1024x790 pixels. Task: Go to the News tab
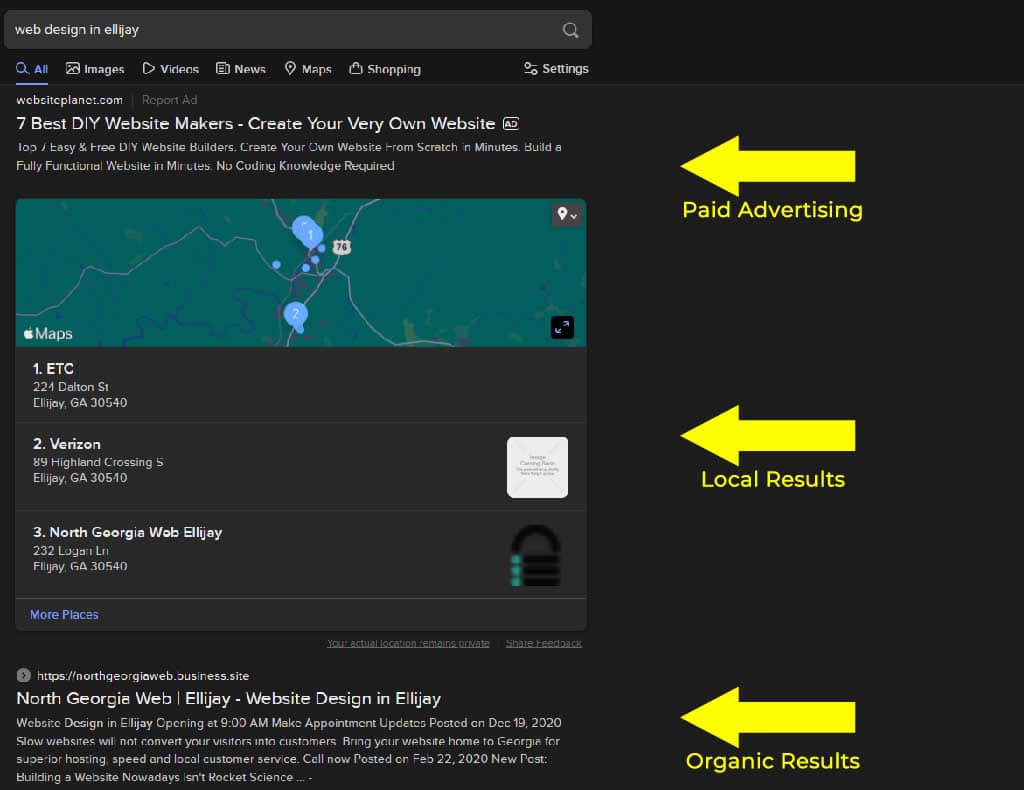[x=241, y=69]
